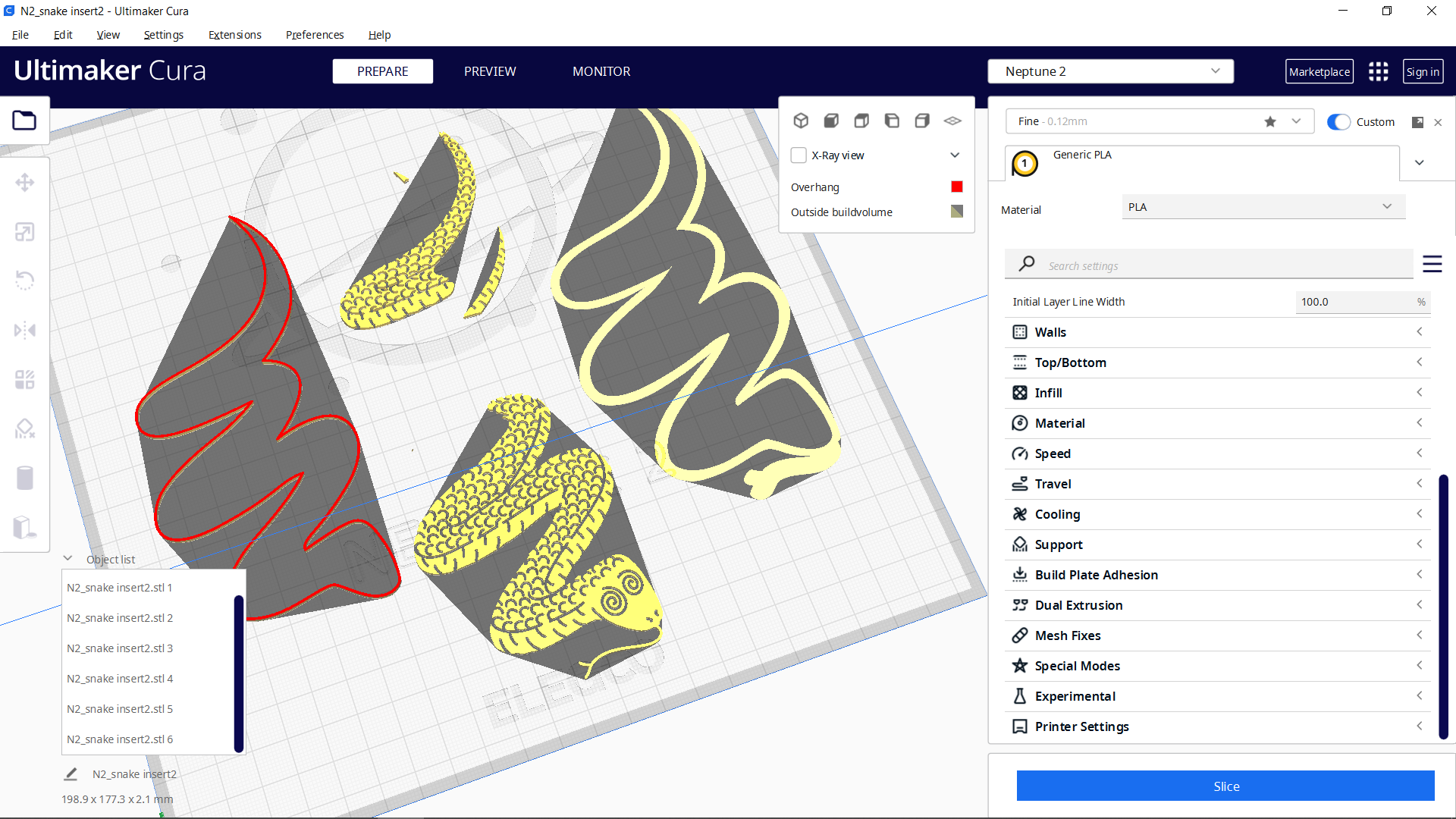Click the Slice button
Screen dimensions: 1456x819
pyautogui.click(x=1225, y=786)
